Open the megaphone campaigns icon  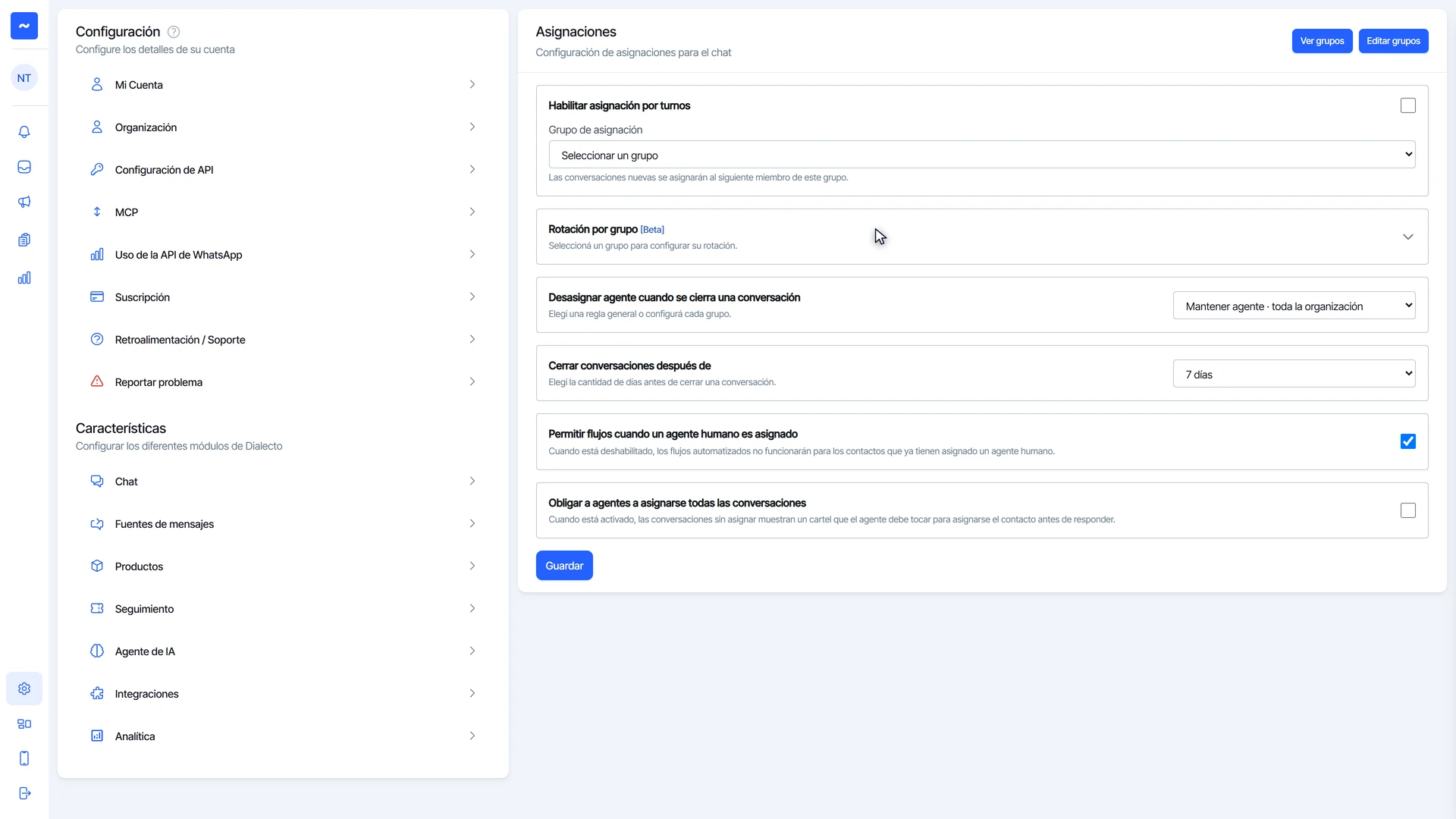[24, 202]
